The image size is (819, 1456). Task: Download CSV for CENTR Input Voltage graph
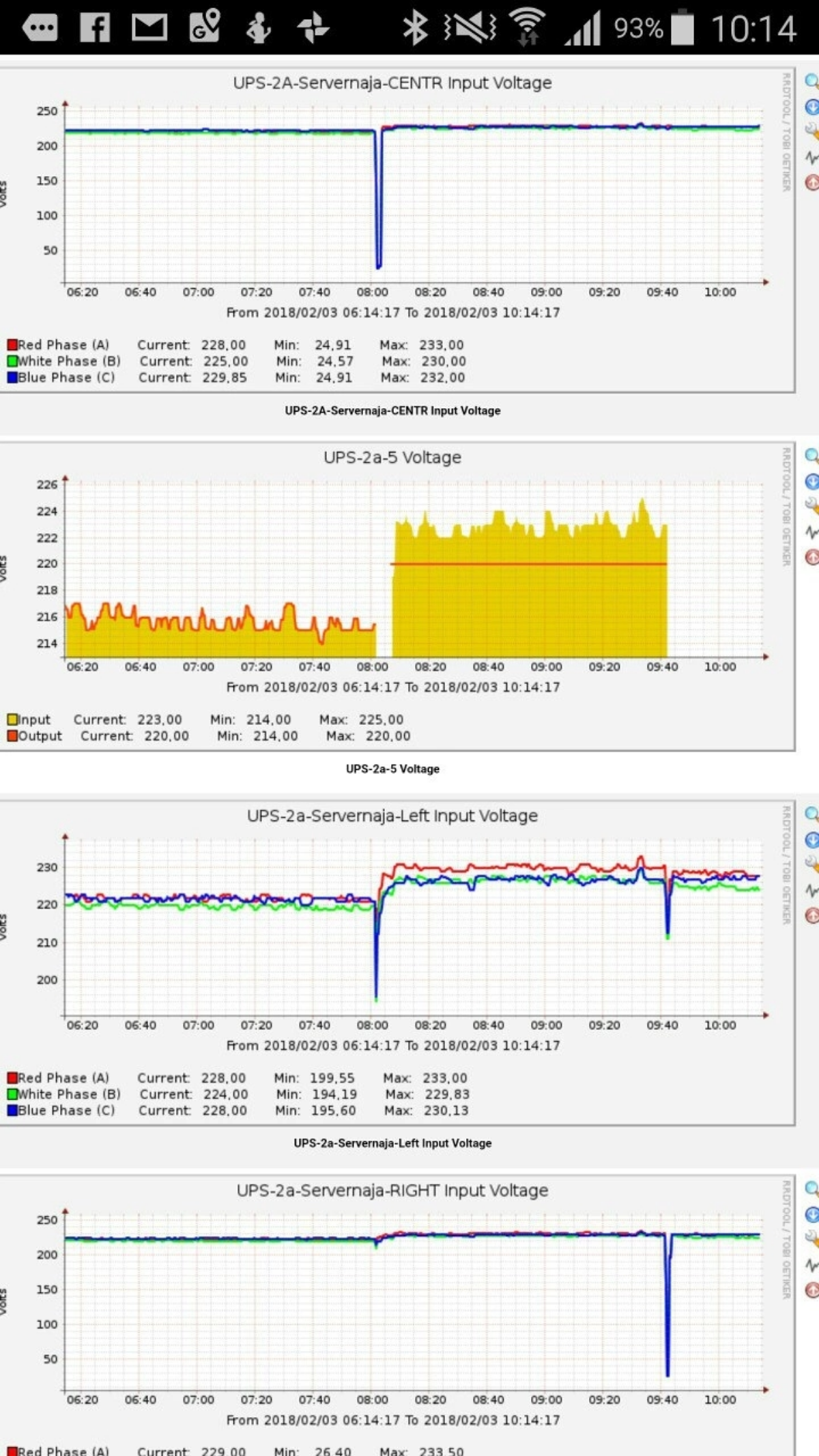click(811, 106)
